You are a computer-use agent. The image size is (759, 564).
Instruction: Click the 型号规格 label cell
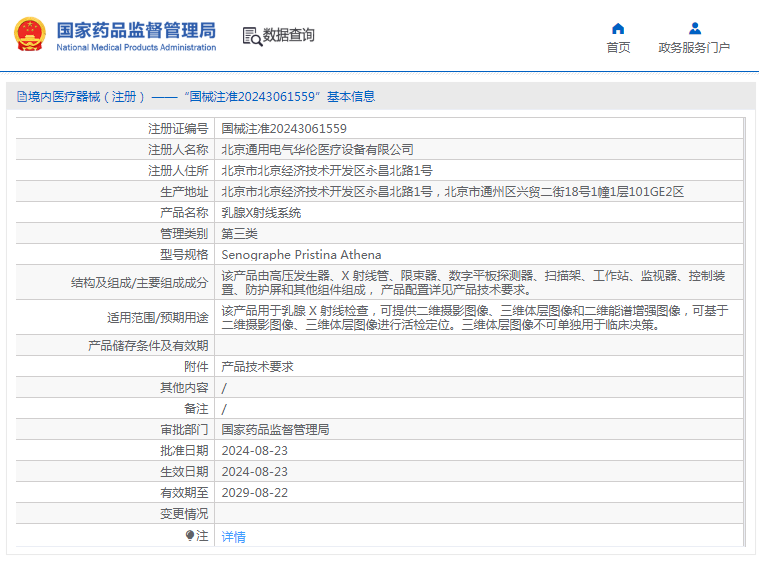pyautogui.click(x=184, y=255)
